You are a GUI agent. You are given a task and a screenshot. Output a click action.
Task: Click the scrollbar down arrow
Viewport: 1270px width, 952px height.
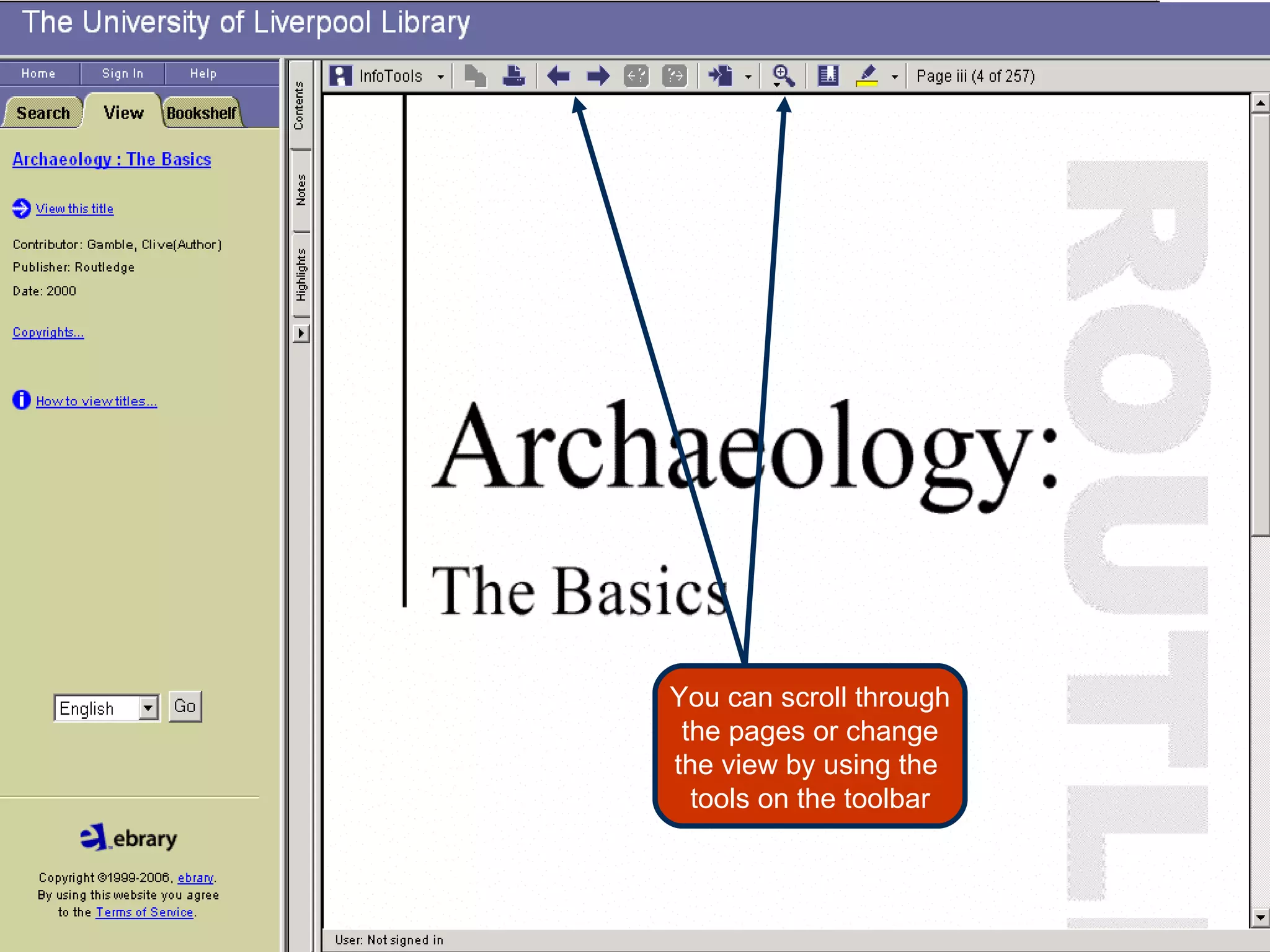point(1260,918)
